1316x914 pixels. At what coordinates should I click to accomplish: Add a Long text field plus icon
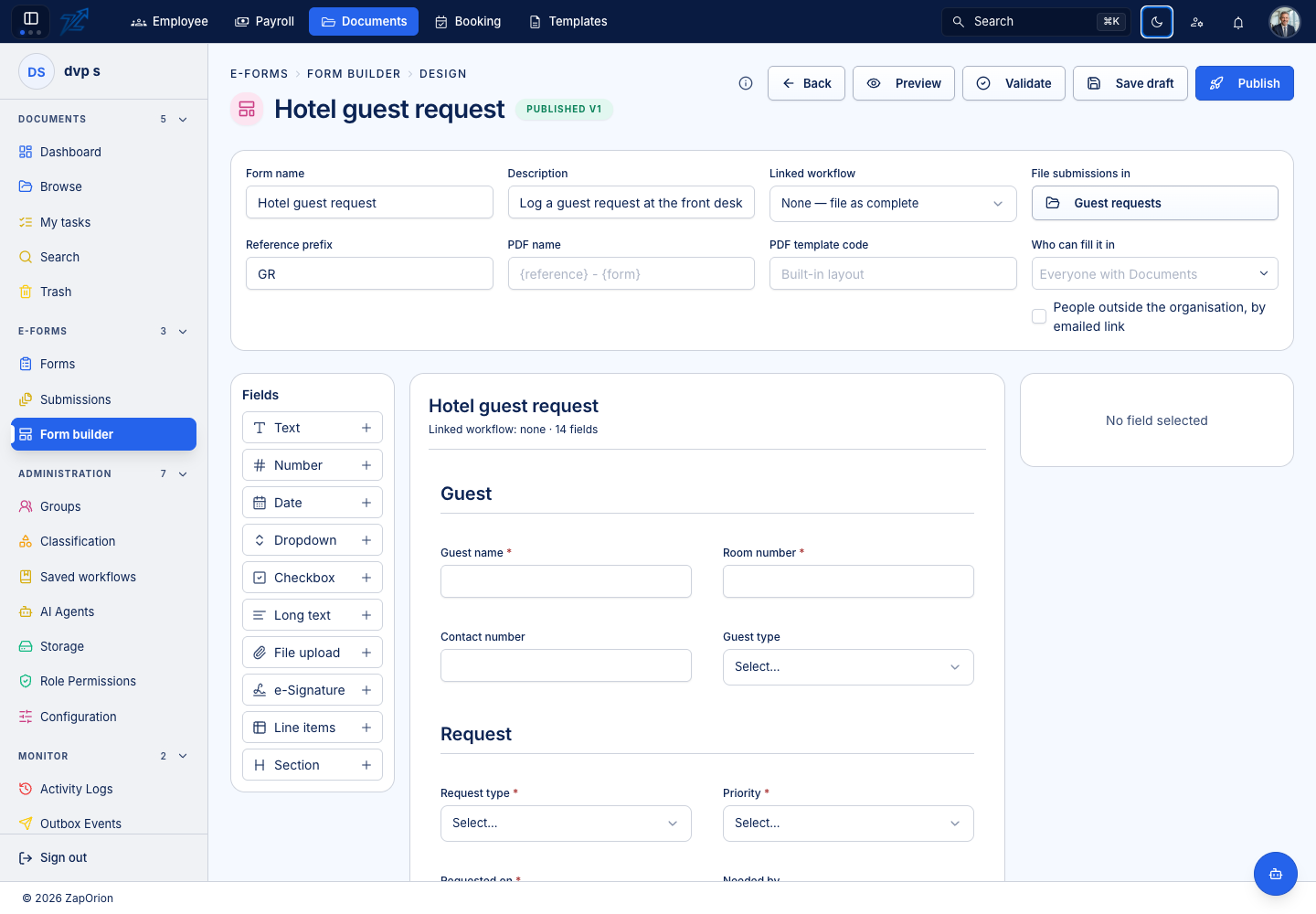click(366, 615)
